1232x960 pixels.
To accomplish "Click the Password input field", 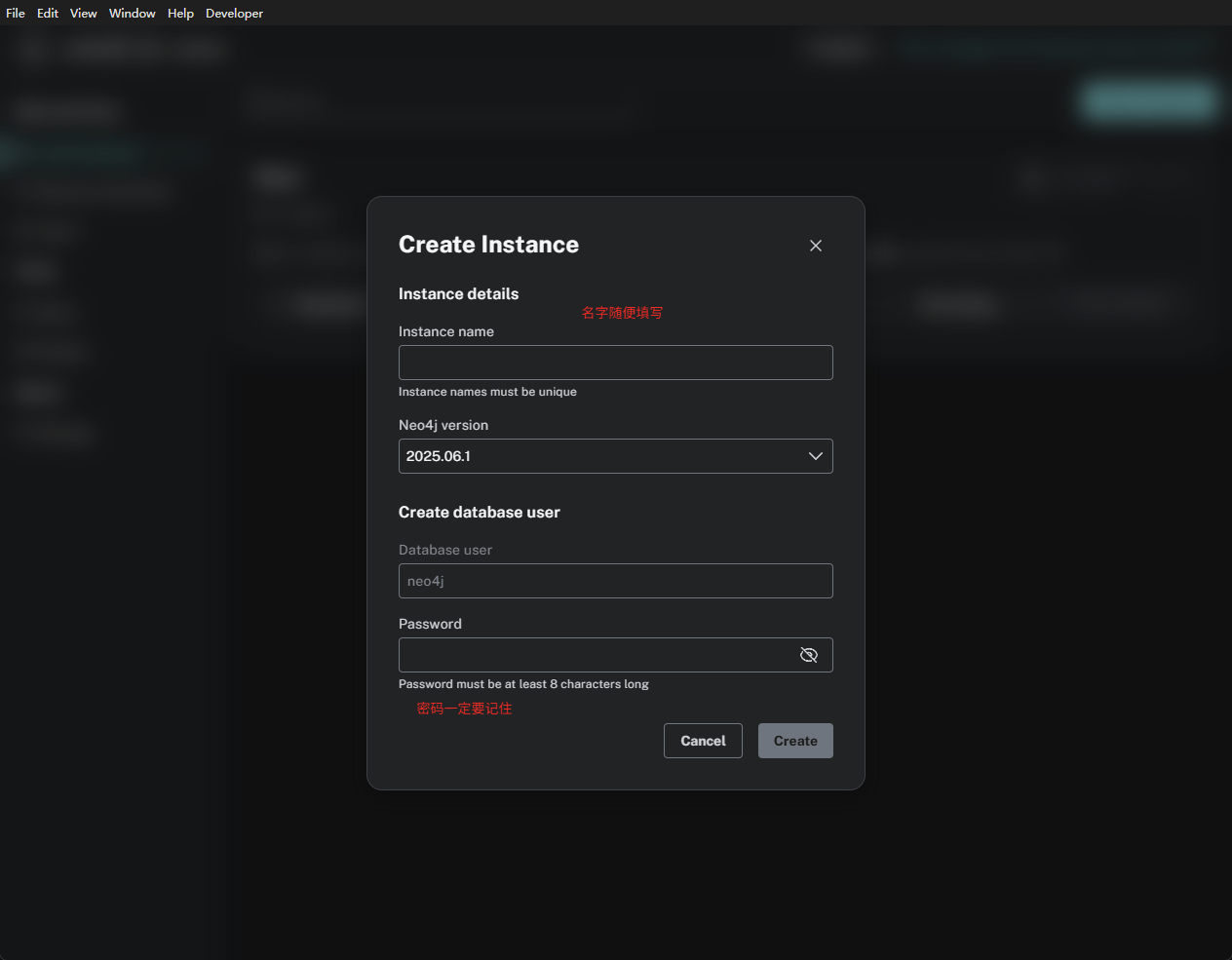I will click(x=616, y=655).
